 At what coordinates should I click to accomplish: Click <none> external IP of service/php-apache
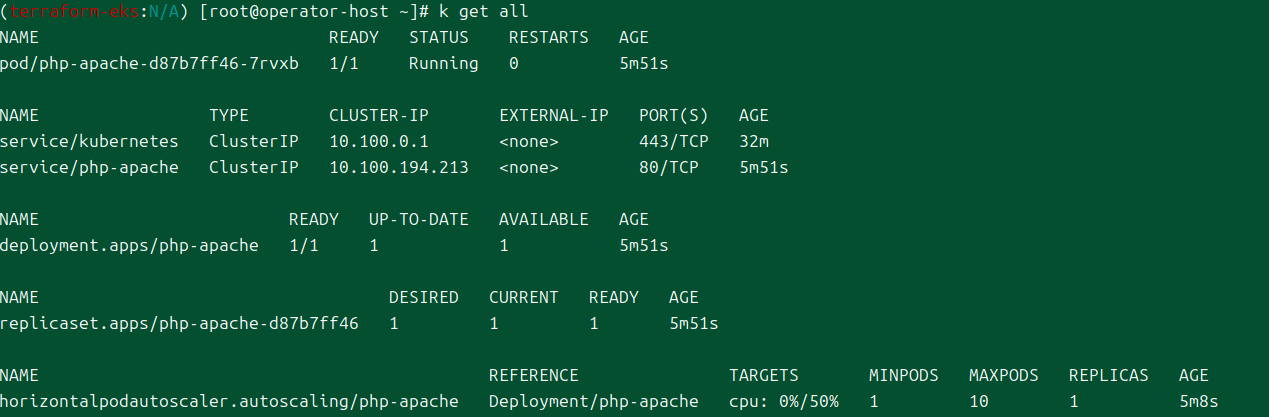pos(529,168)
